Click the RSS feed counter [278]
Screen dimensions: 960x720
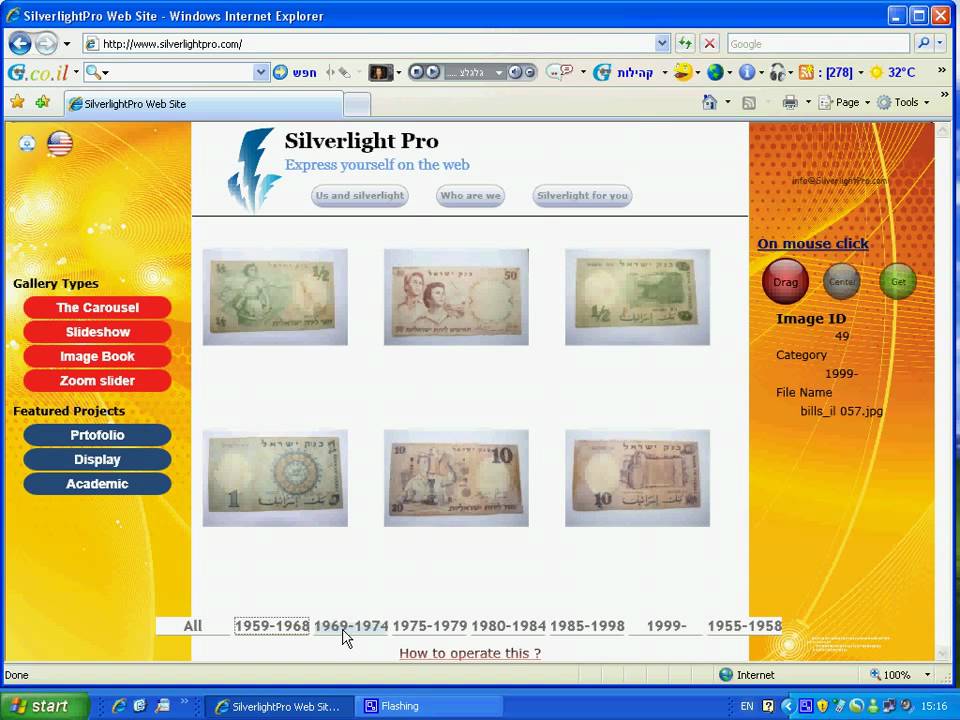coord(826,72)
